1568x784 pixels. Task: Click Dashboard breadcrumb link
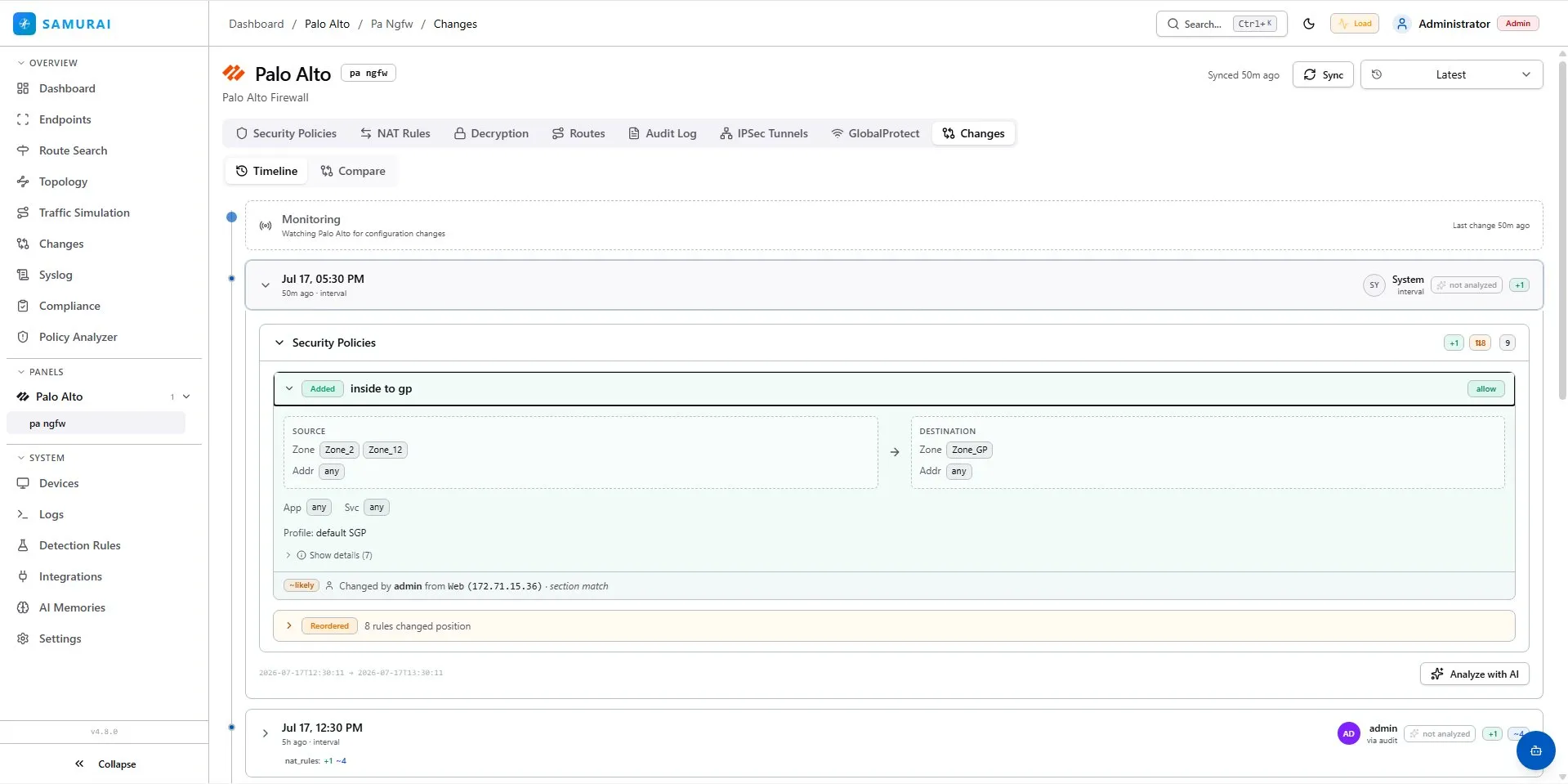[x=257, y=24]
